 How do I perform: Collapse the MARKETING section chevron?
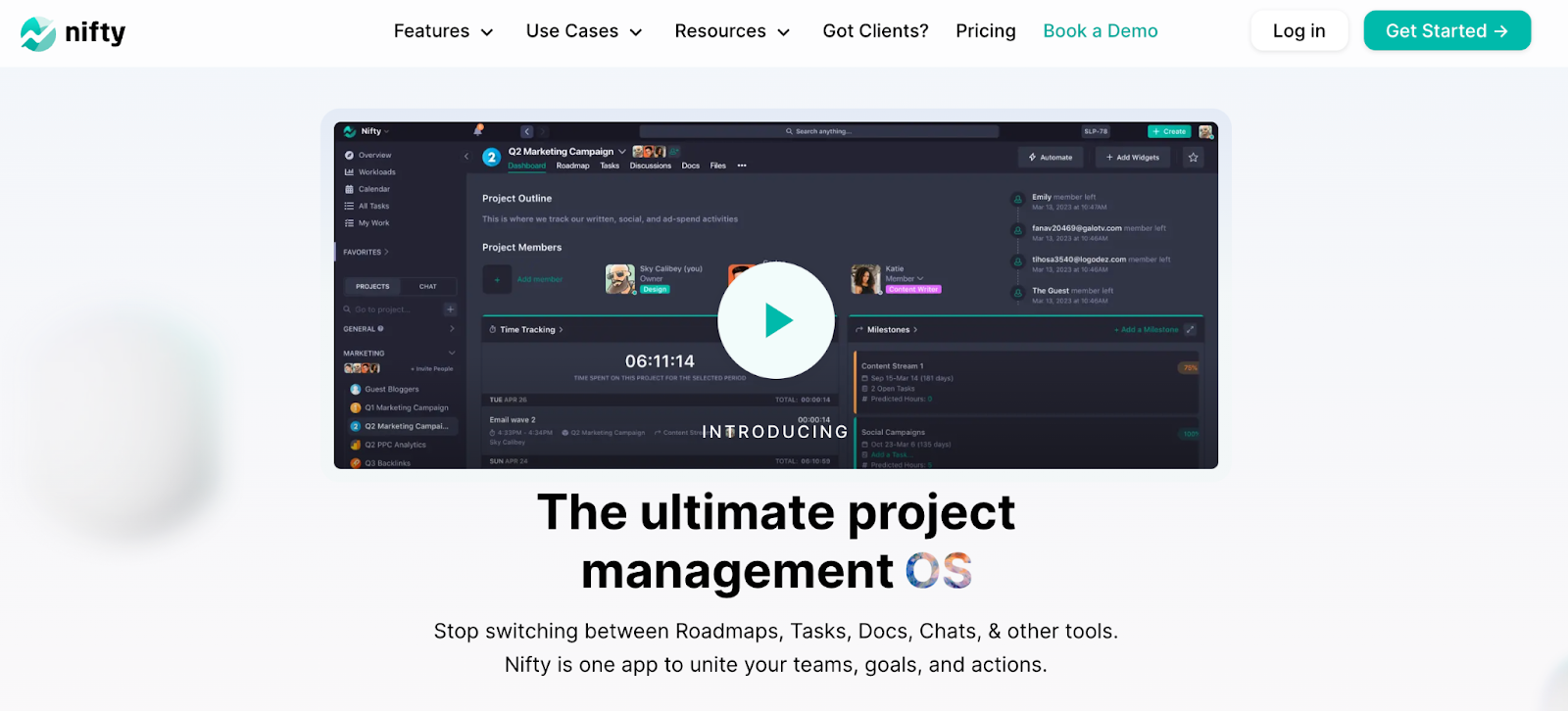tap(452, 353)
